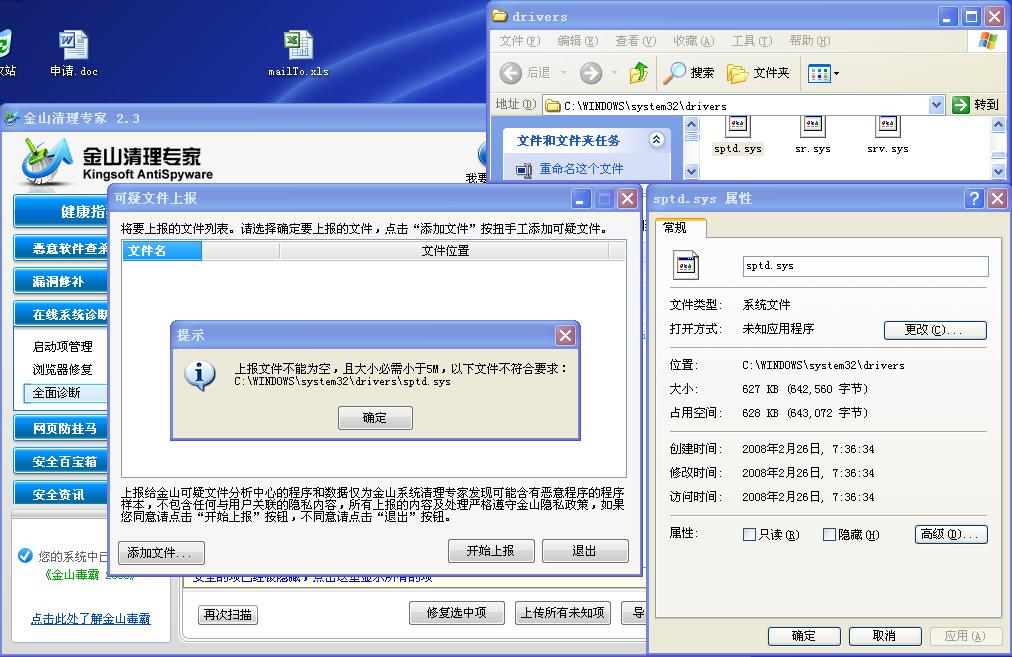The height and width of the screenshot is (657, 1012).
Task: Click the blue check status icon beside 您的系统中
Action: (25, 556)
